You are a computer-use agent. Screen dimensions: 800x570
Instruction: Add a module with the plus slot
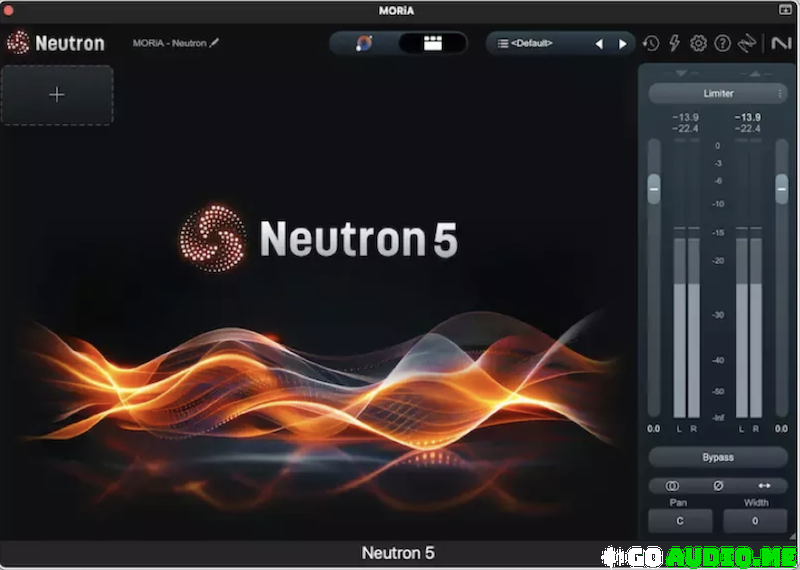coord(57,95)
